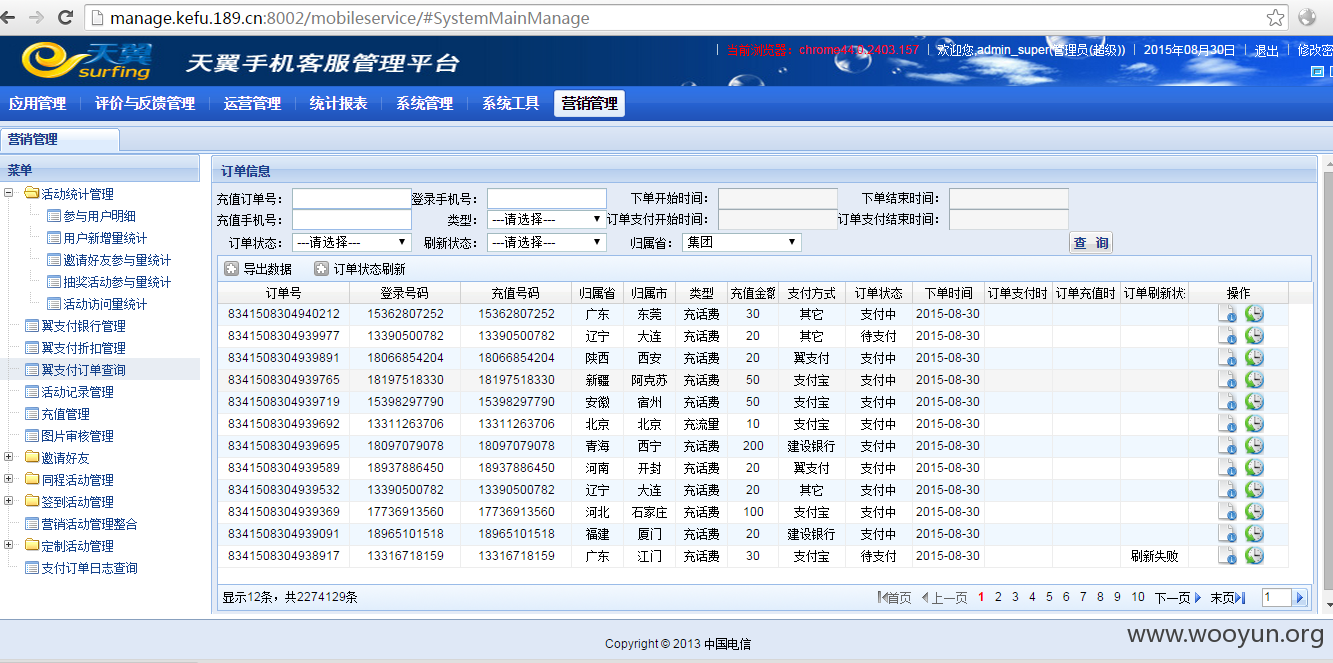Go to the 下一页 next page arrow

pos(1197,597)
